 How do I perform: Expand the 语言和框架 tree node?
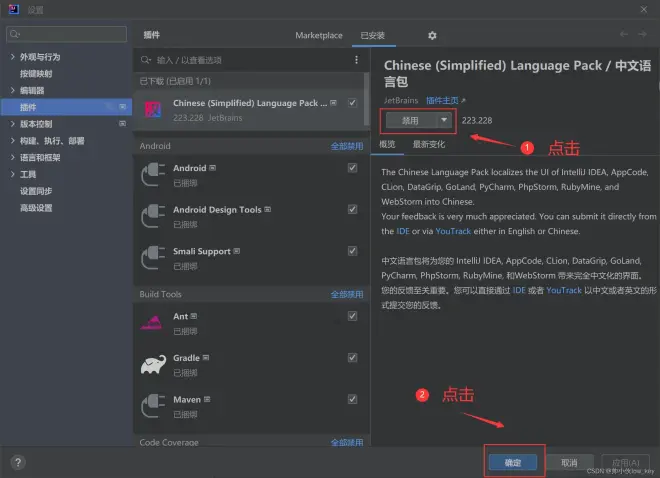coord(12,157)
